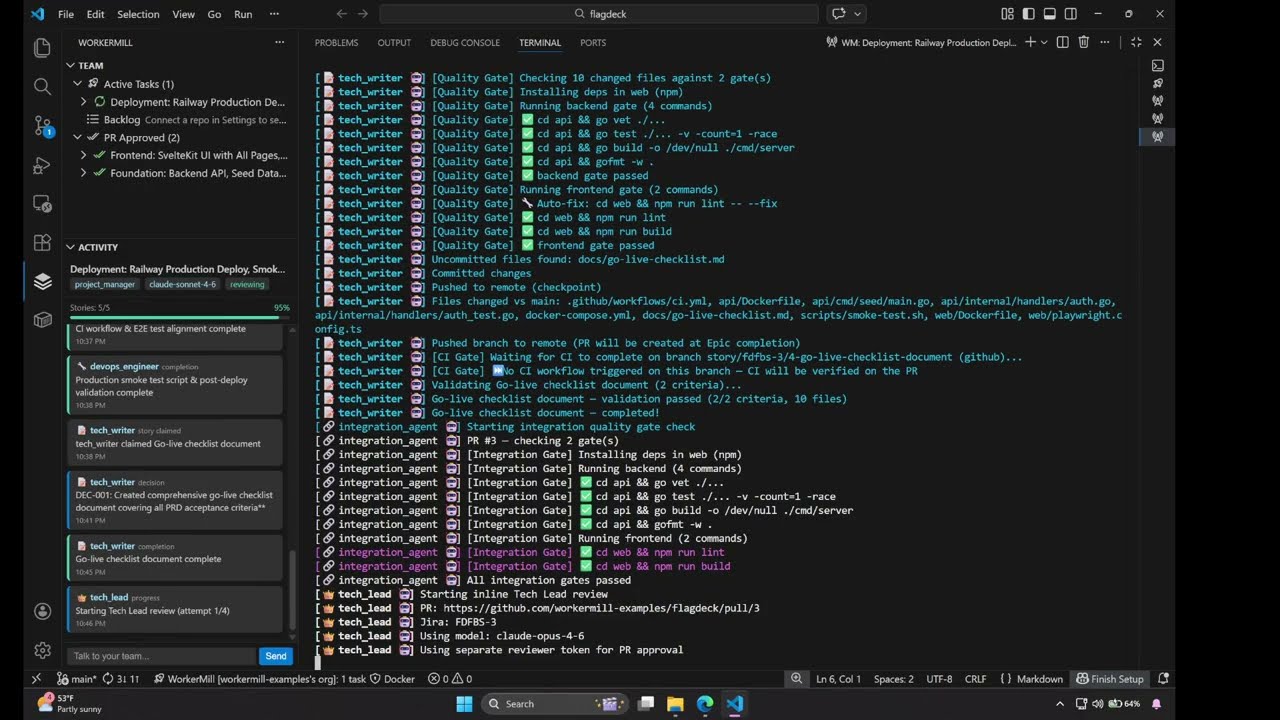
Task: Click the main* branch in status bar
Action: pos(77,678)
